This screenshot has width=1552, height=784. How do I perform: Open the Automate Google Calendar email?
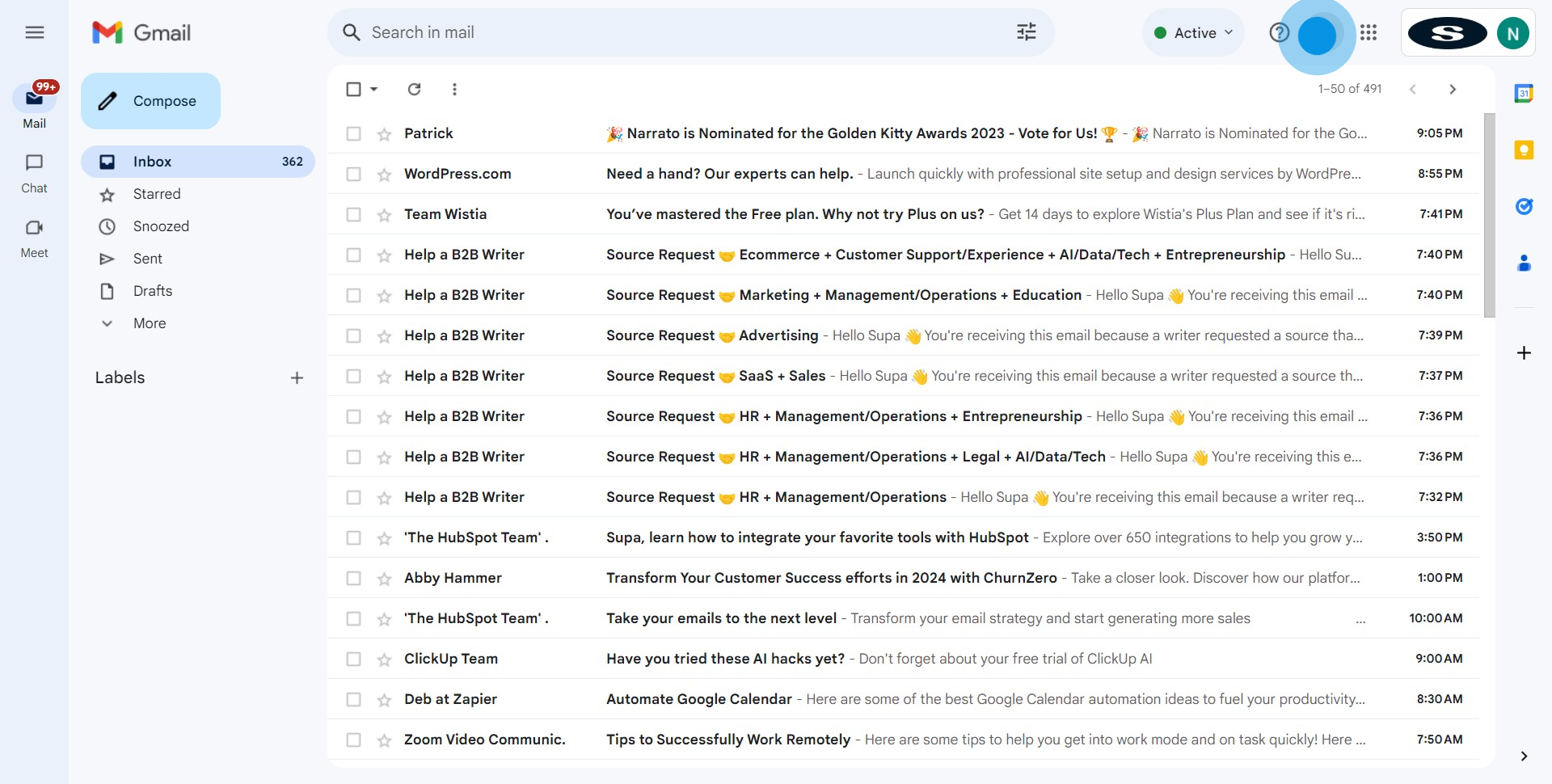click(903, 699)
